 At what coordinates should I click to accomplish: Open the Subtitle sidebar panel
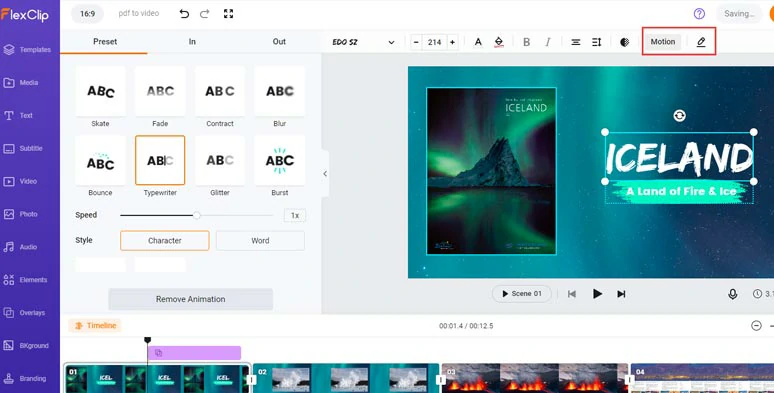click(x=23, y=148)
